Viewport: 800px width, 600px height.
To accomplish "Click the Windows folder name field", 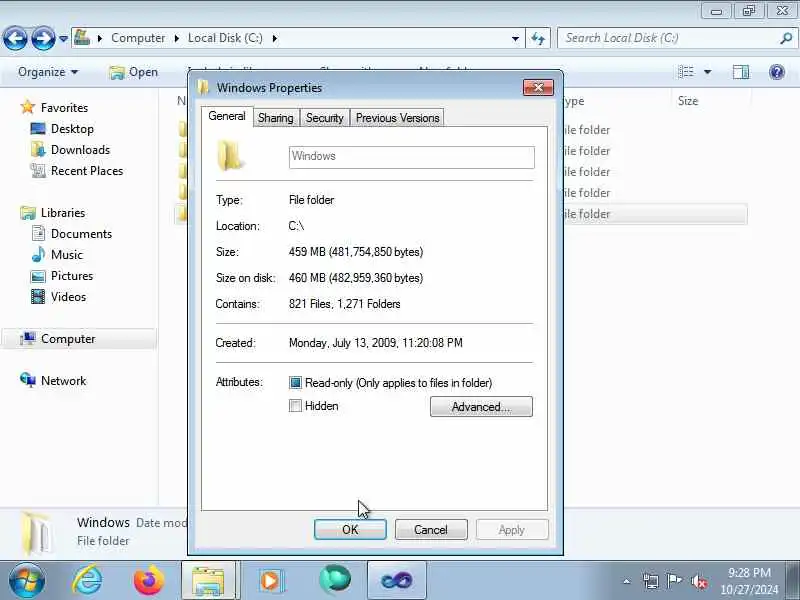I will coord(412,157).
